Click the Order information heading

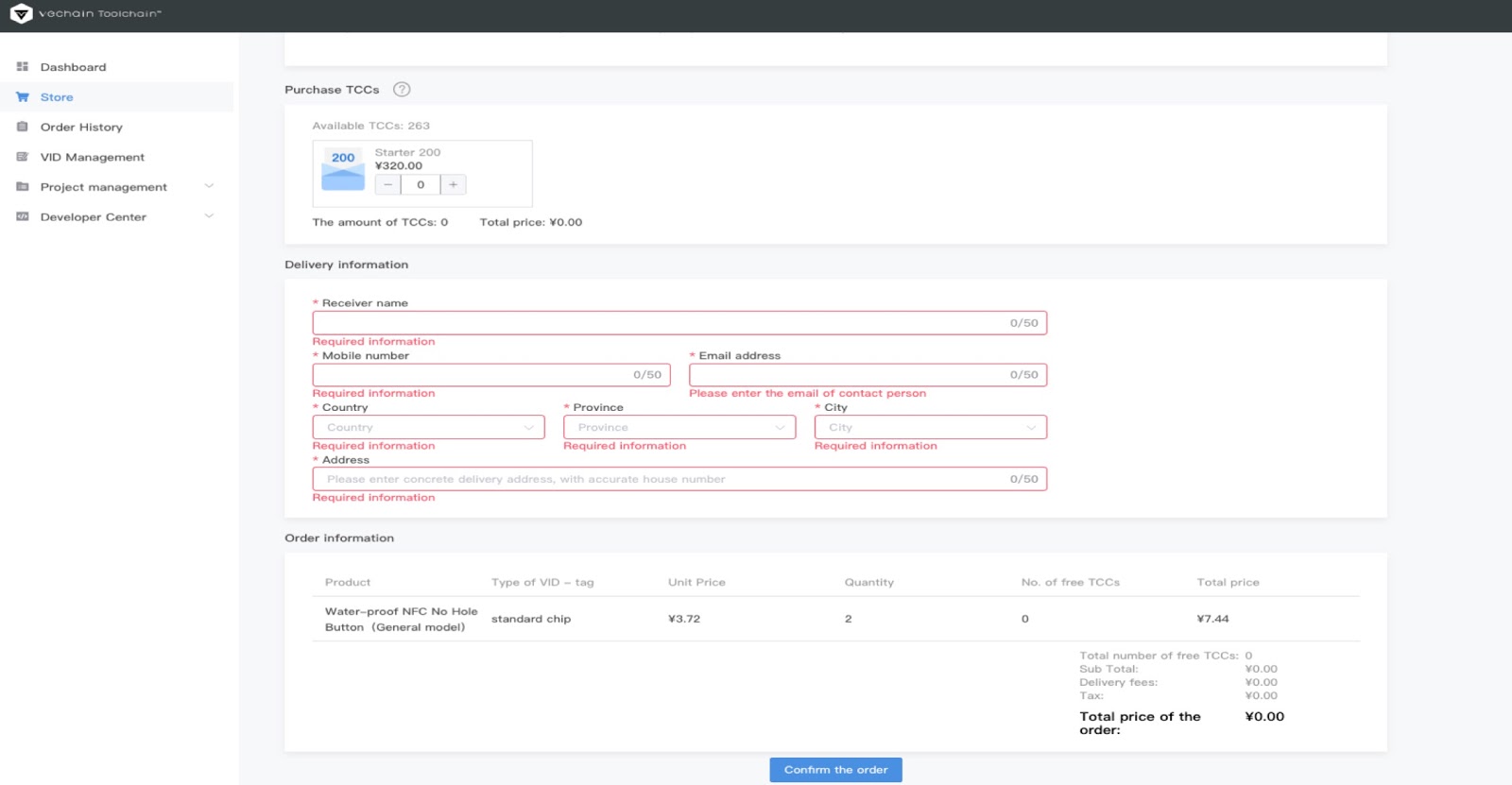coord(339,538)
